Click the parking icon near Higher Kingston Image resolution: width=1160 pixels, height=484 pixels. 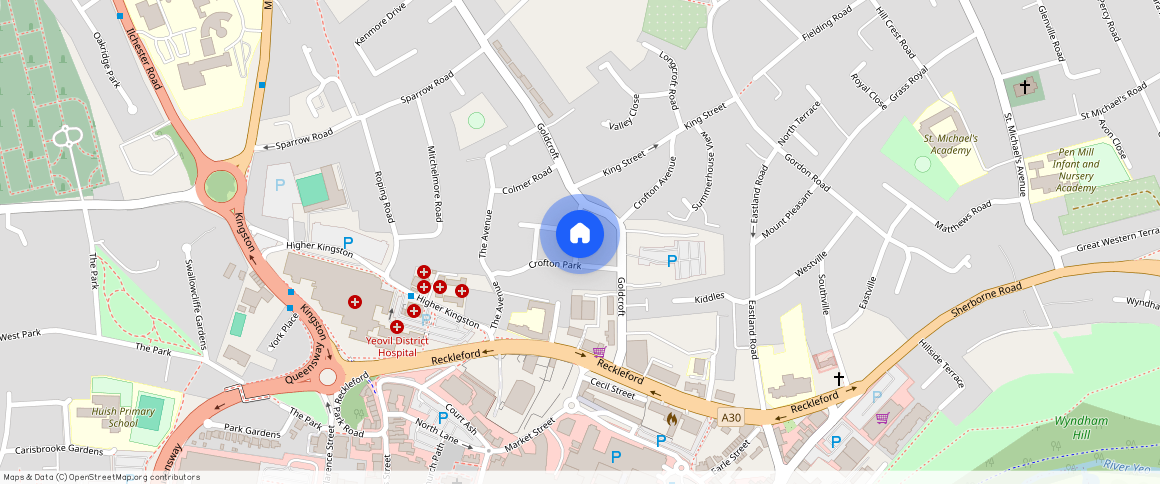pyautogui.click(x=348, y=242)
